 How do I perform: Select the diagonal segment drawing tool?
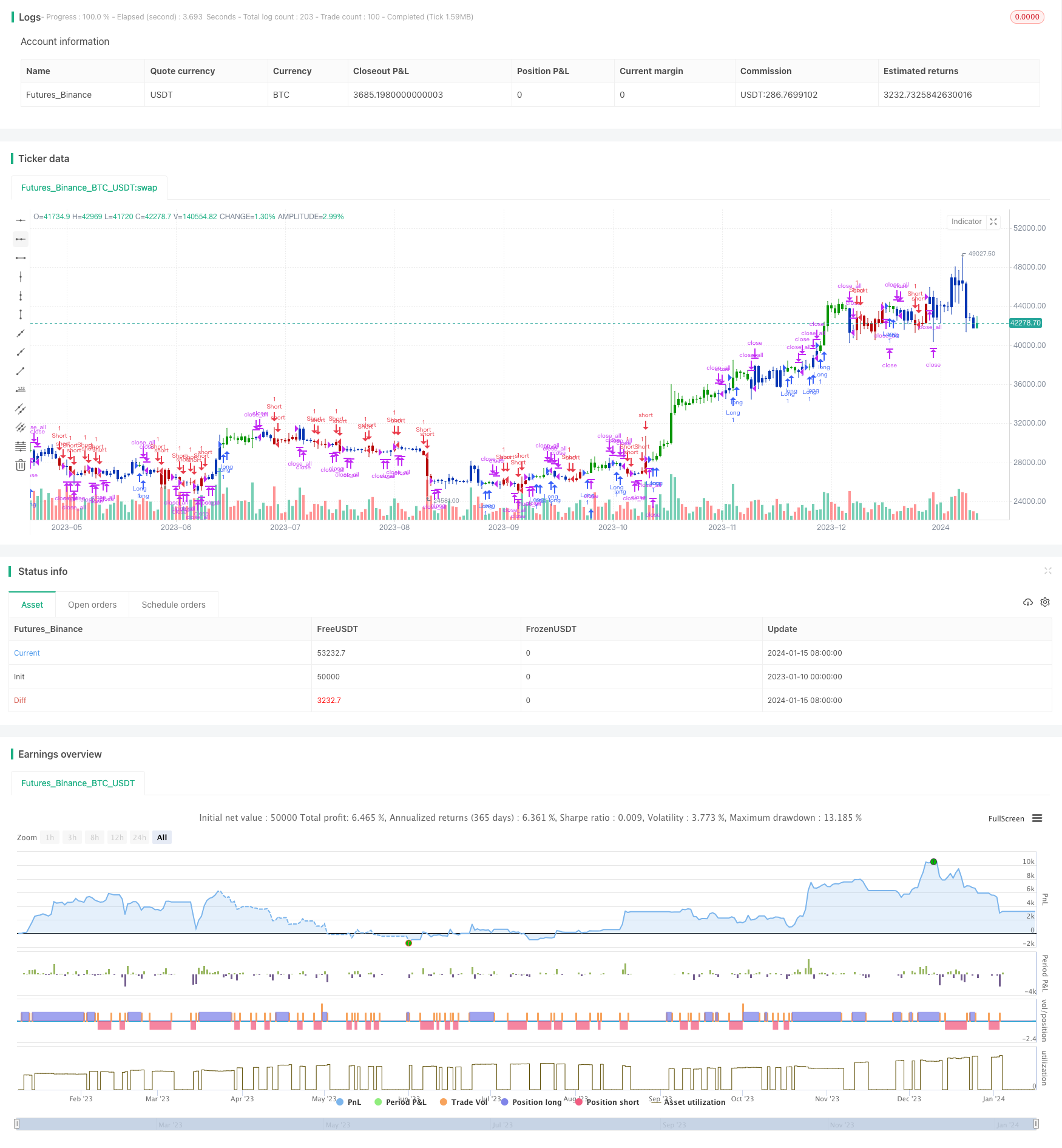tap(21, 371)
